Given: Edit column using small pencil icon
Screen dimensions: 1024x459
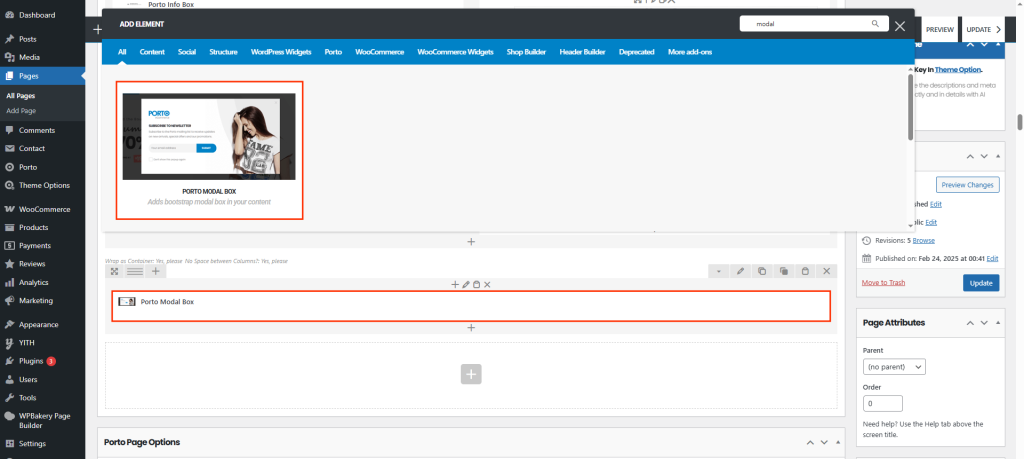Looking at the screenshot, I should coord(465,285).
